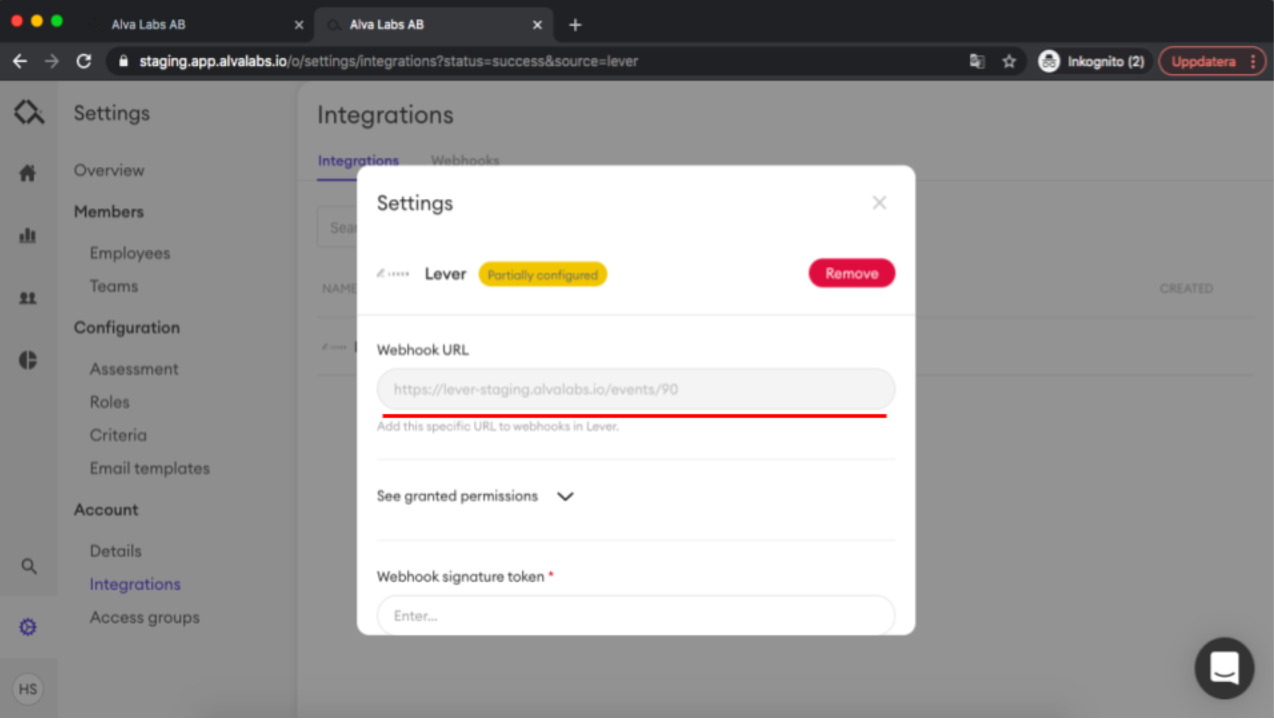Bookmark the page with the star icon

click(x=1010, y=61)
